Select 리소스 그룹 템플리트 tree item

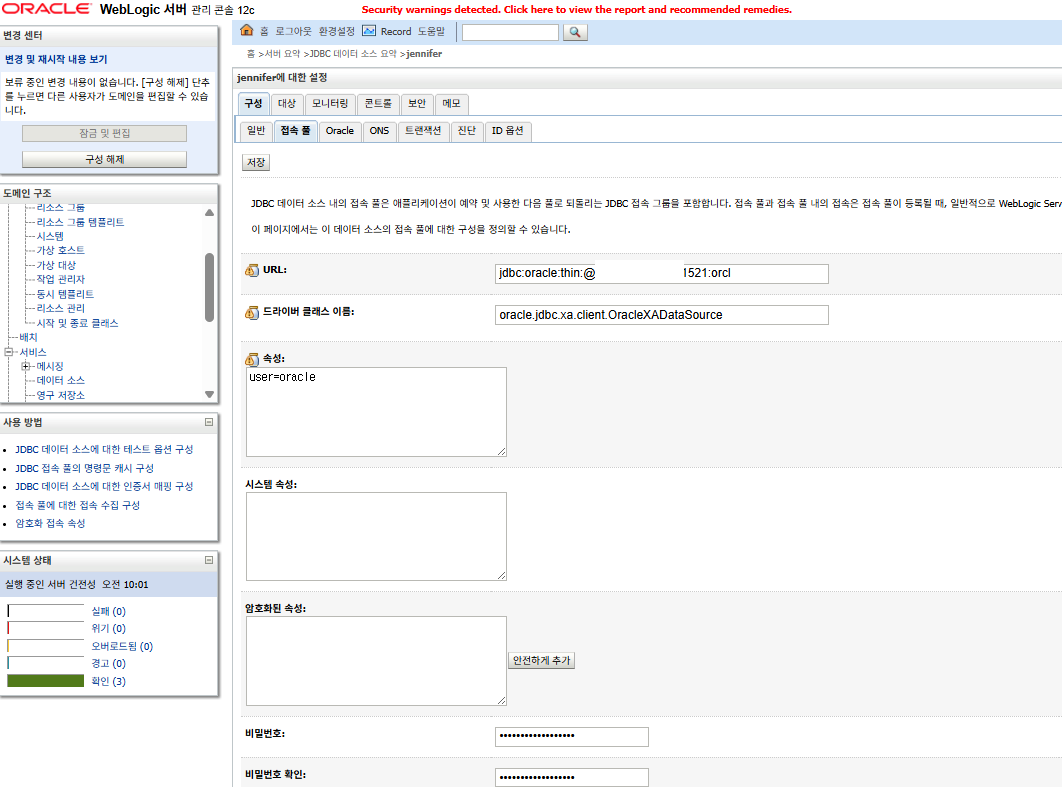(80, 222)
